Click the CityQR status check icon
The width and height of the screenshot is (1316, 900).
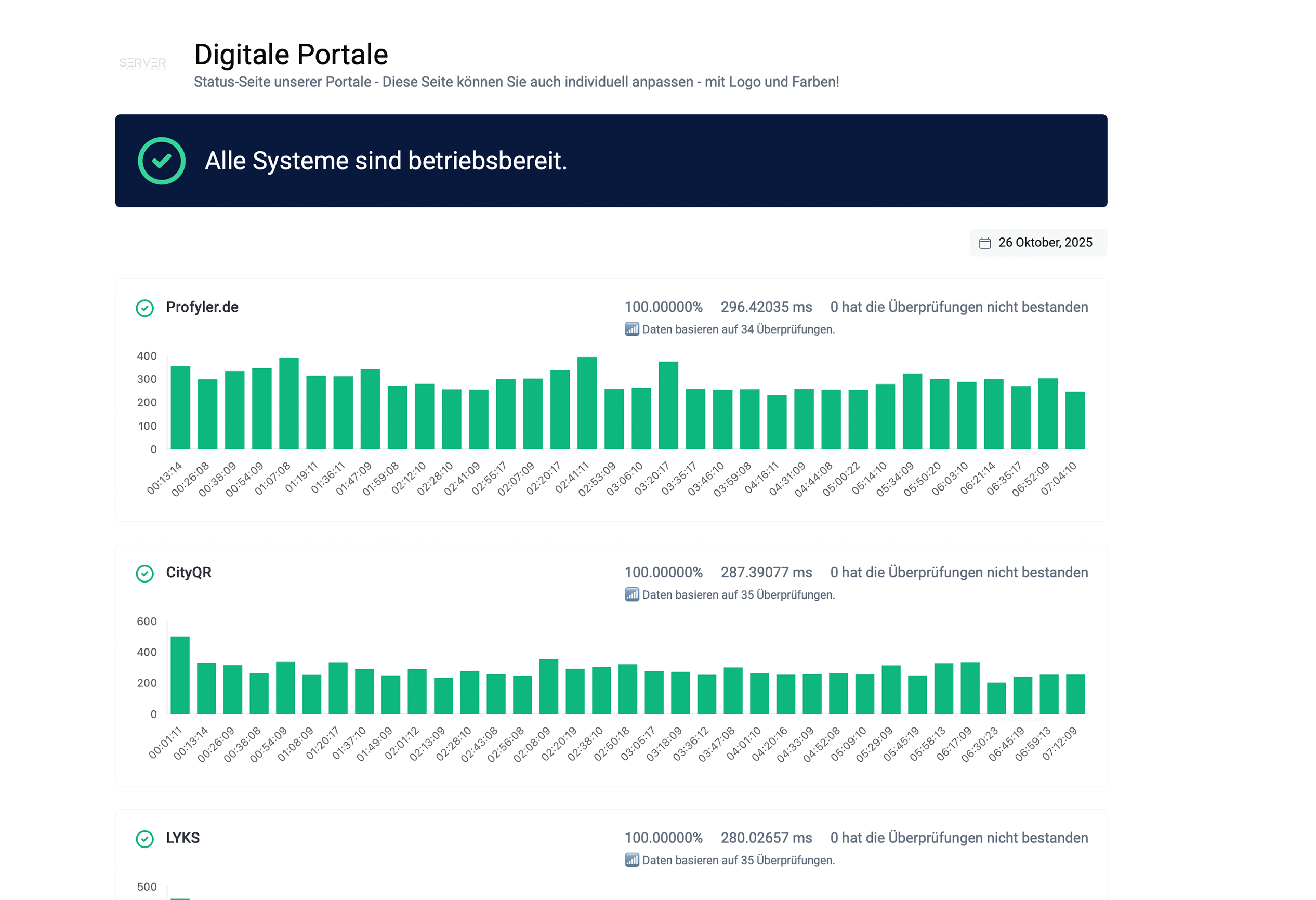point(145,573)
